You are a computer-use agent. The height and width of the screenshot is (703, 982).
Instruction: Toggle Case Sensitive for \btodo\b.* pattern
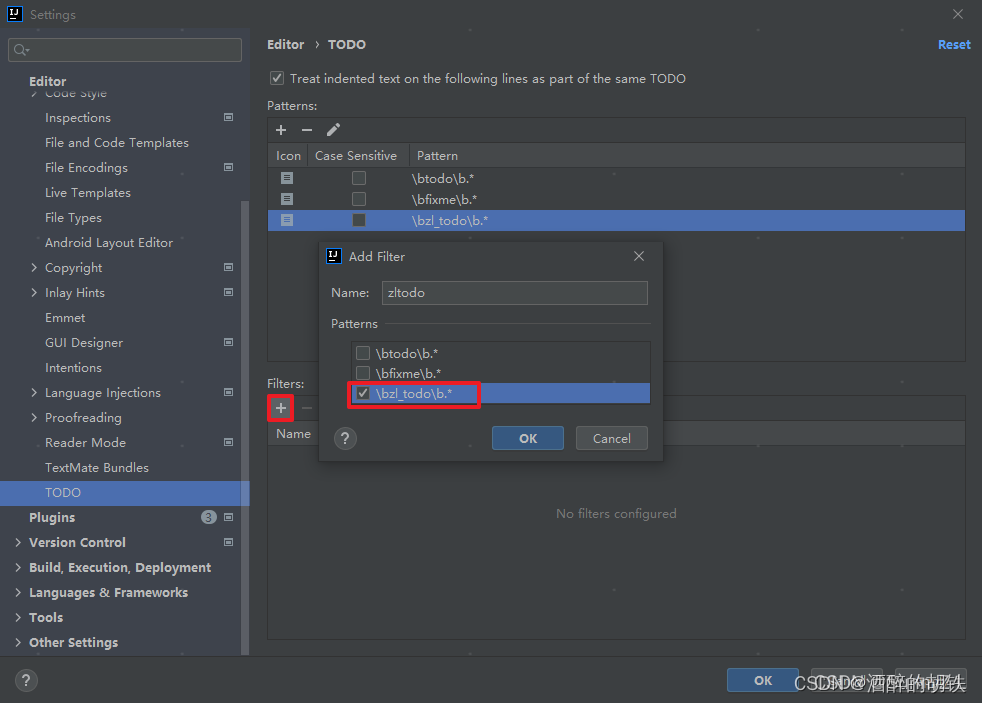pyautogui.click(x=359, y=178)
